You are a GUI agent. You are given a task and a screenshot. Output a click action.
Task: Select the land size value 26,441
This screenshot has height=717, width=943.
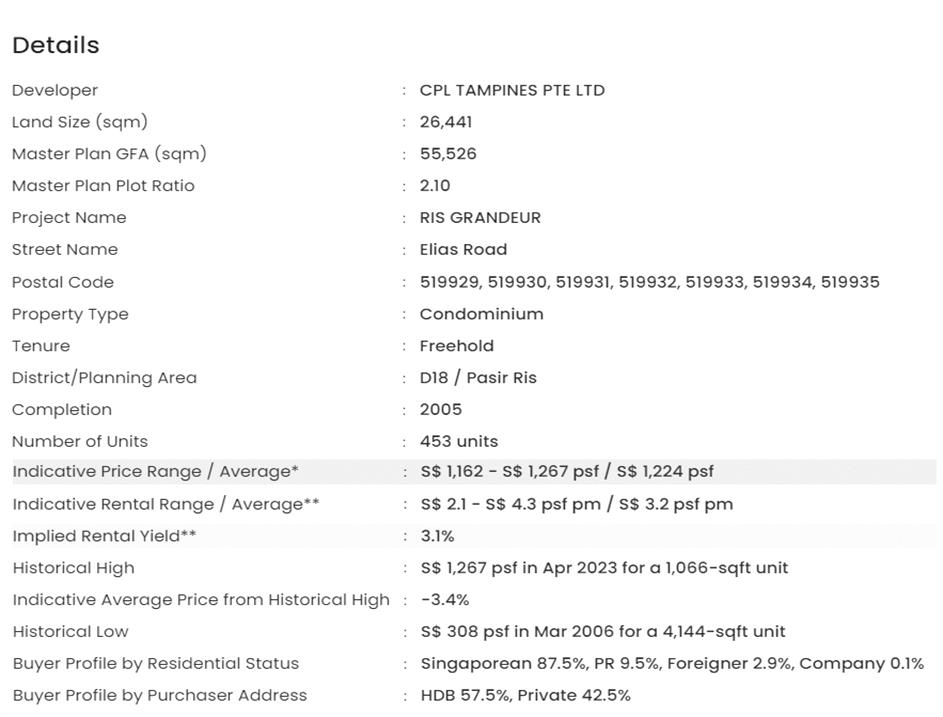click(x=446, y=122)
